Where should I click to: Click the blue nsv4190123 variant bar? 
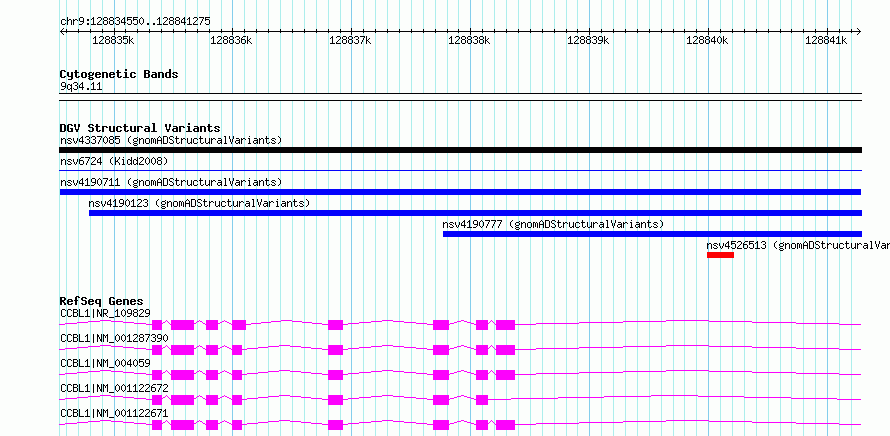click(475, 213)
